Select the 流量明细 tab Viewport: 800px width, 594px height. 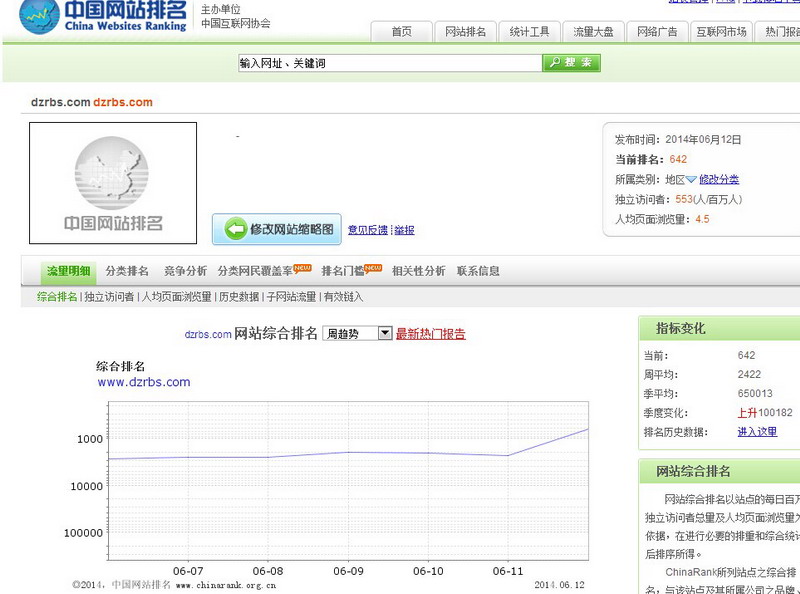coord(68,271)
